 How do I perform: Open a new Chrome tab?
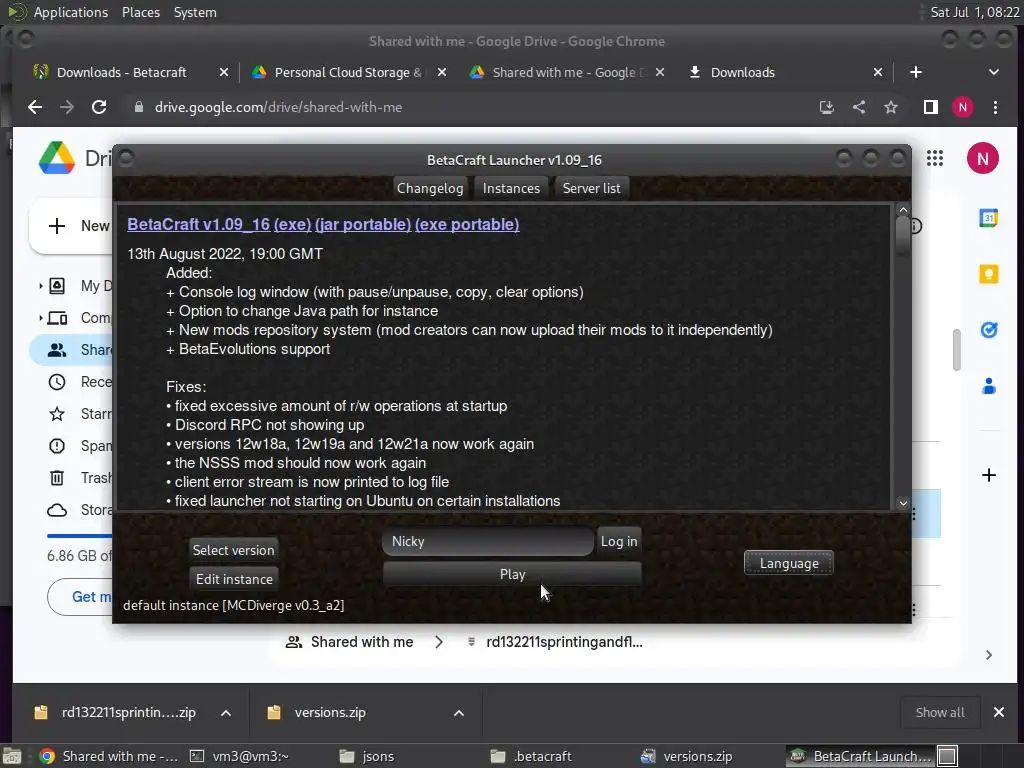[x=916, y=72]
